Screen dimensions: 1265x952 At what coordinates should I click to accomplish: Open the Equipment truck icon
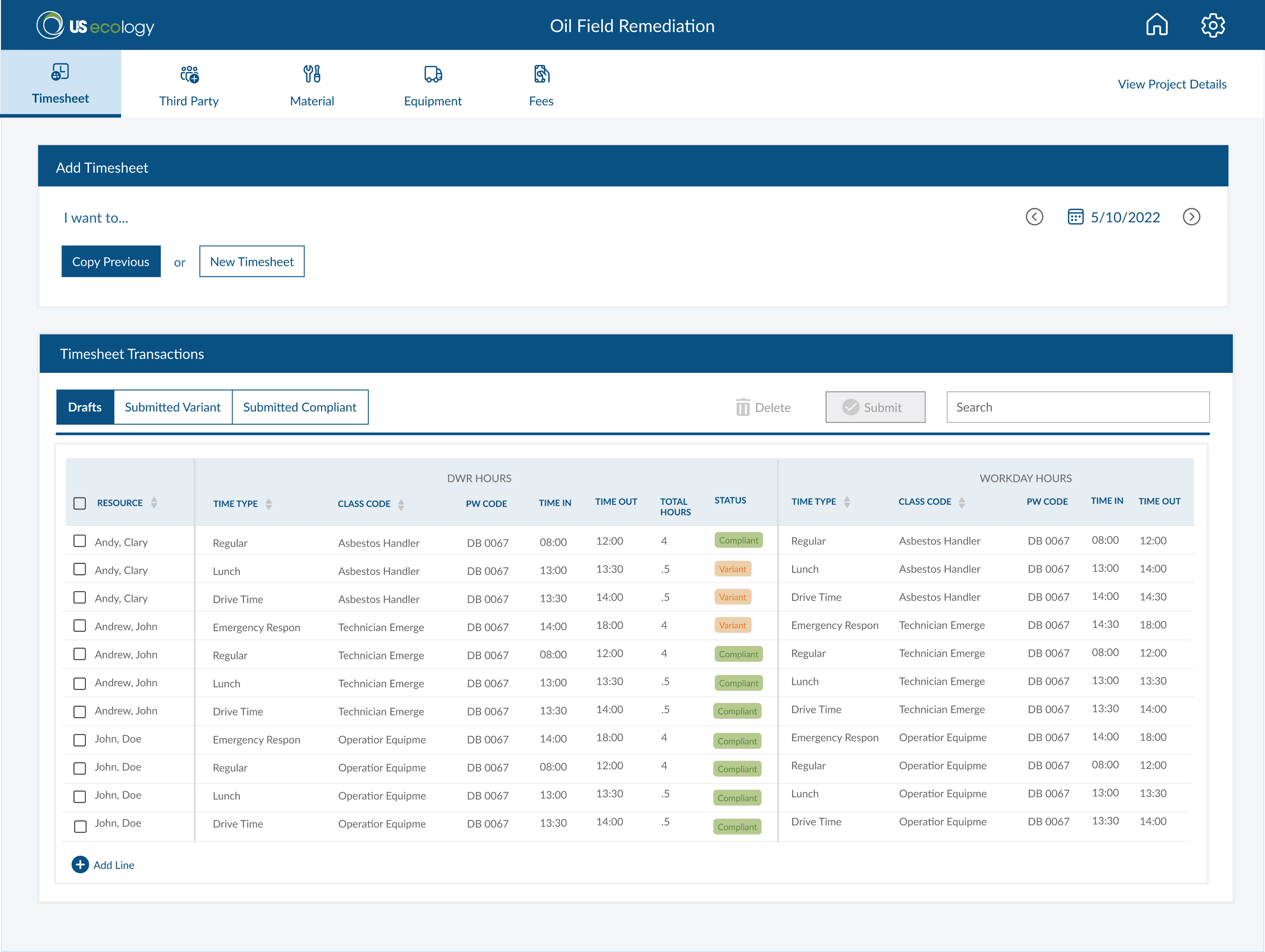coord(433,74)
